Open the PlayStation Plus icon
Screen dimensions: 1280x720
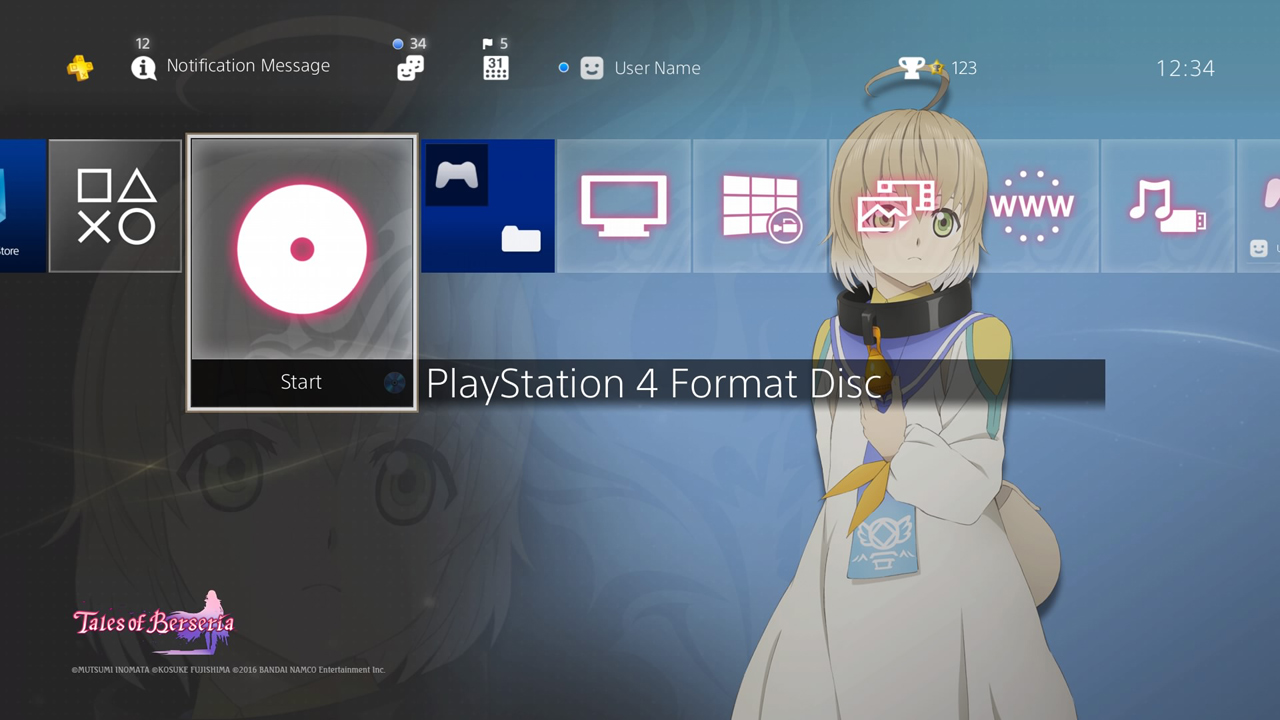tap(80, 68)
